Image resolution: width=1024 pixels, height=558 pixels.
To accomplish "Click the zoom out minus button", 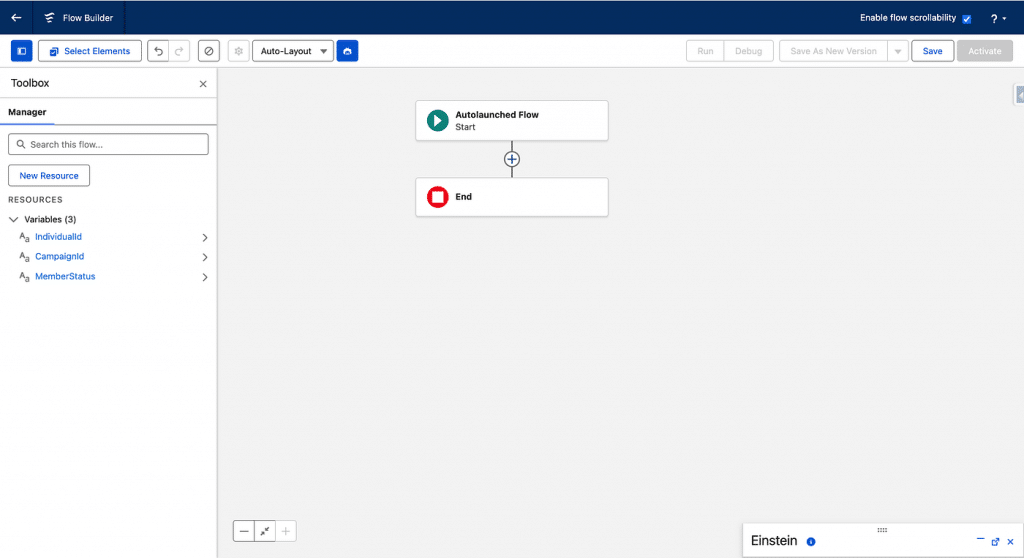I will (244, 531).
